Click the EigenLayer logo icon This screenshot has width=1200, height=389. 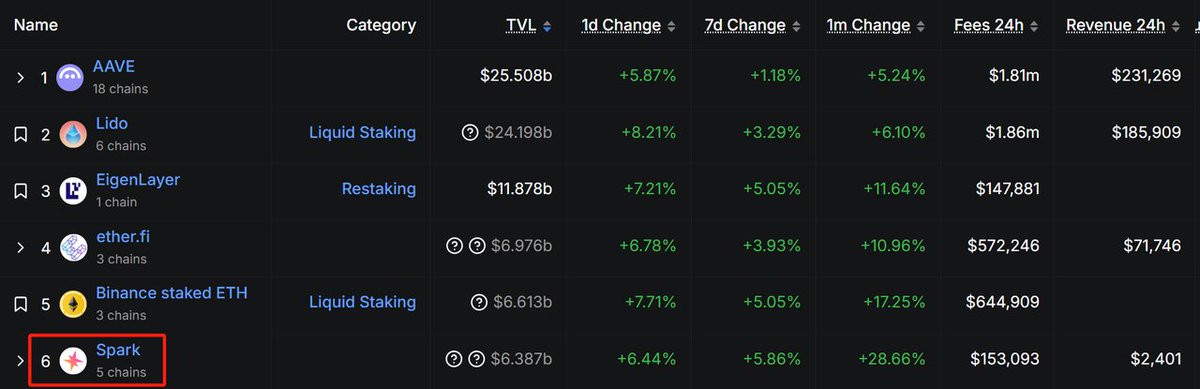(x=73, y=190)
